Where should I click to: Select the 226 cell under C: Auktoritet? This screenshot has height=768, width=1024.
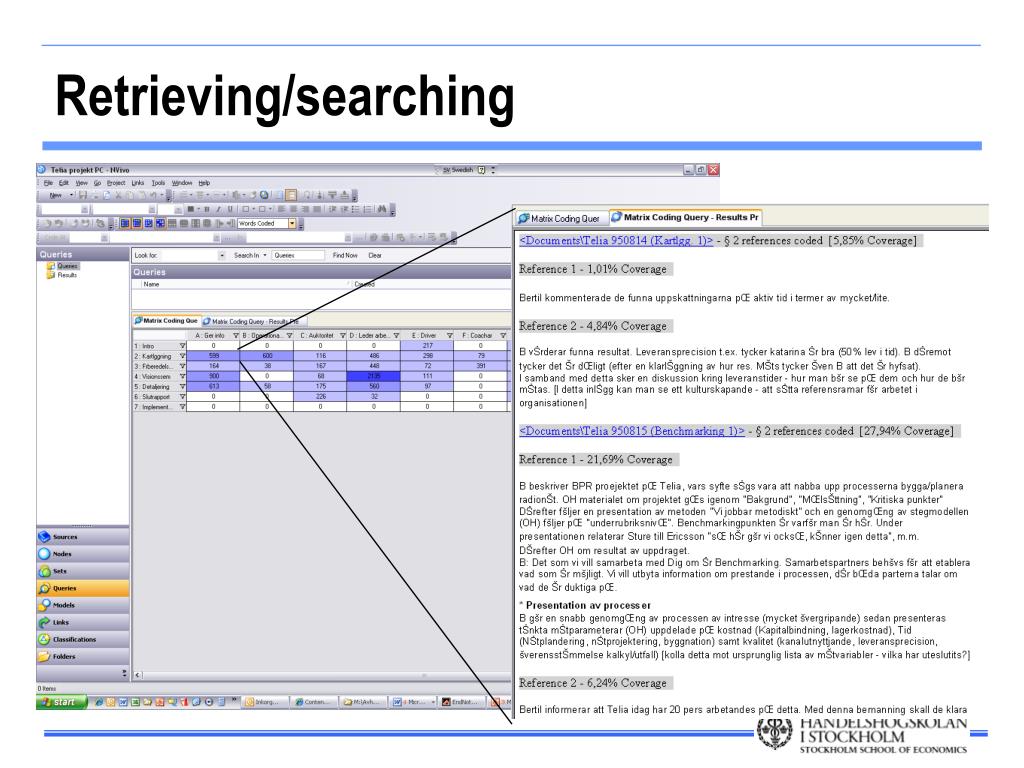(x=320, y=396)
